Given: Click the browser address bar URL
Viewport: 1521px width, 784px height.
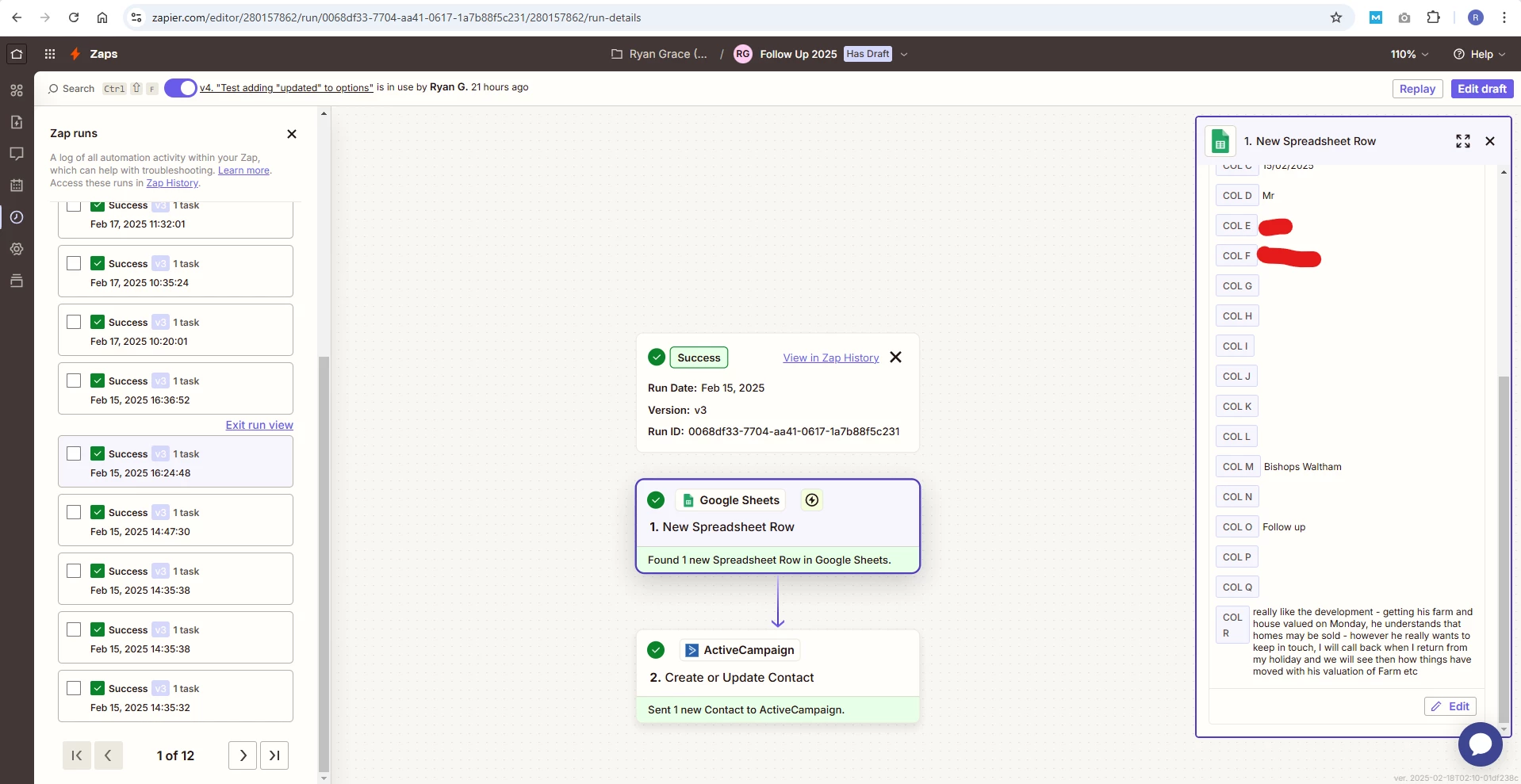Looking at the screenshot, I should 397,17.
